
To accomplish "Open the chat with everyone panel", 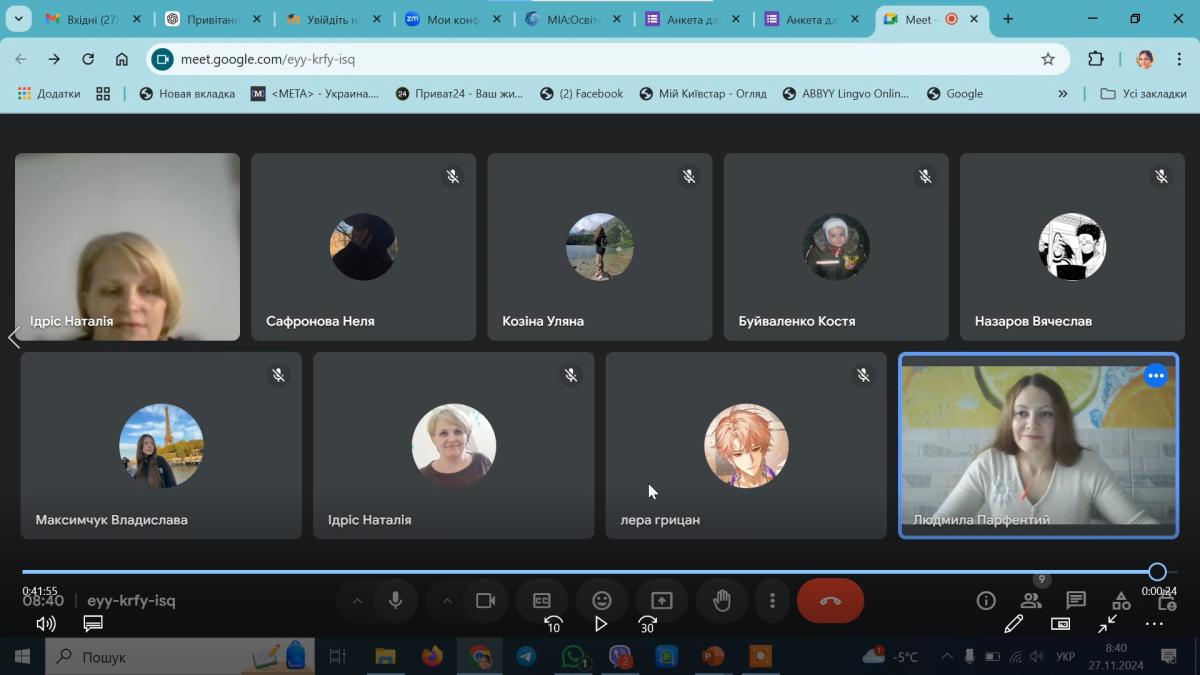I will [x=1076, y=600].
